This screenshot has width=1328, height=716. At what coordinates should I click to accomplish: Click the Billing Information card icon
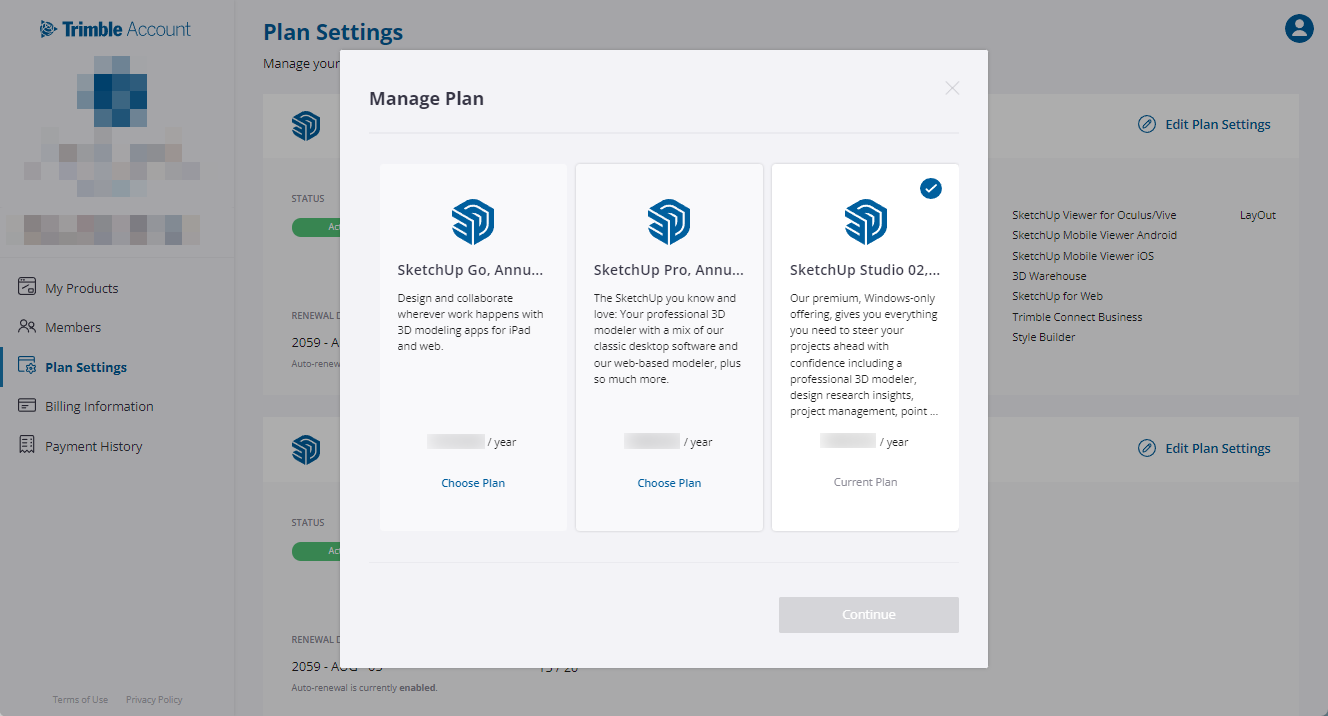click(27, 405)
